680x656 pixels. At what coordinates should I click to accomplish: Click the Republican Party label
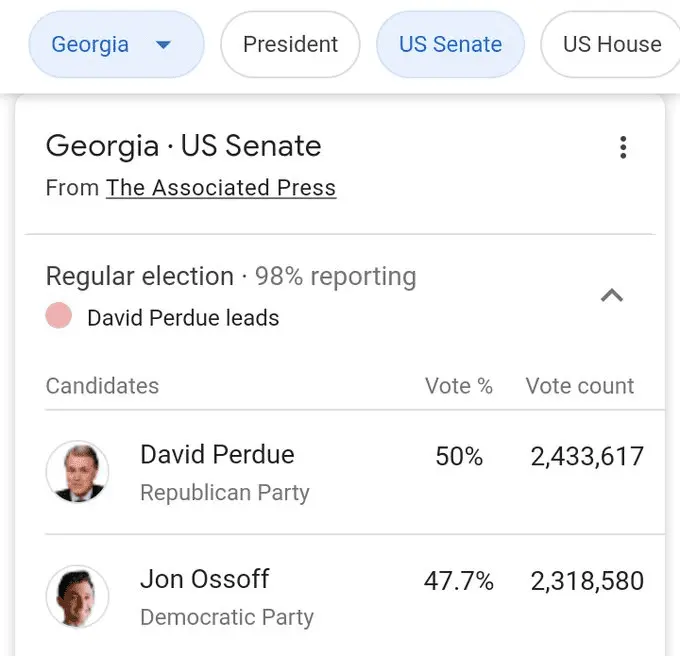pos(225,493)
